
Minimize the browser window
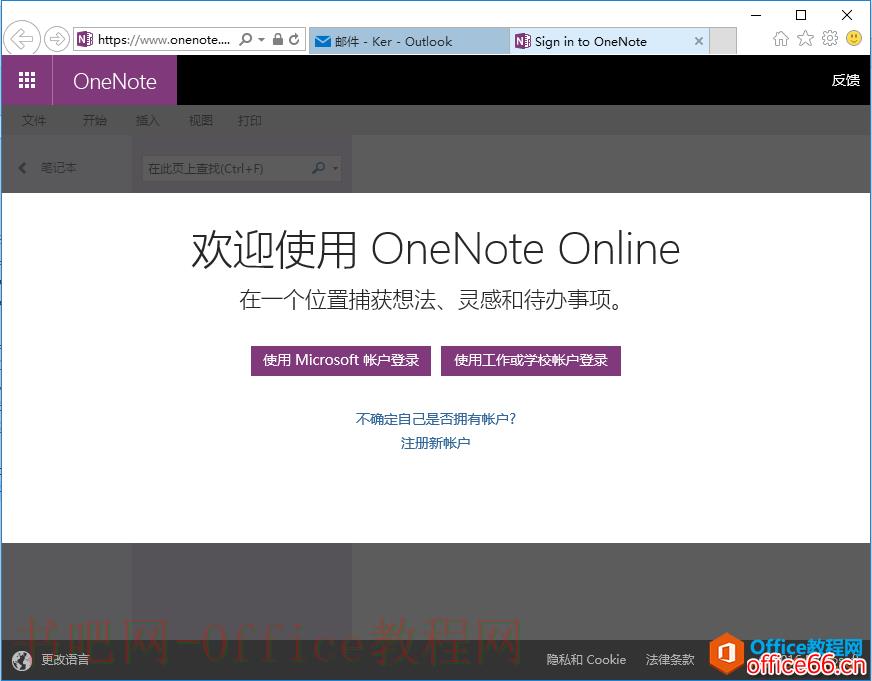tap(756, 15)
